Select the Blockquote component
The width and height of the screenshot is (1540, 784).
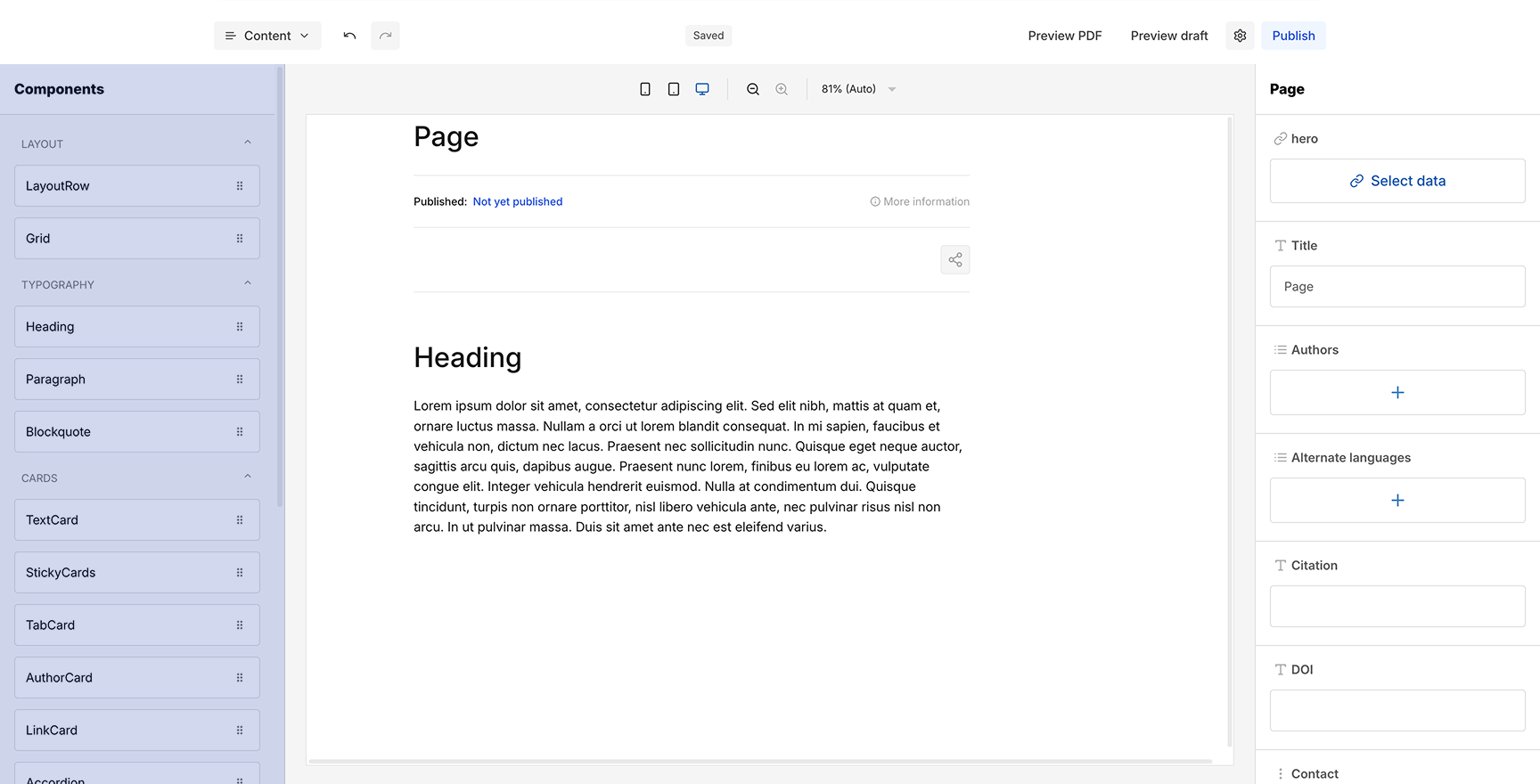[137, 432]
